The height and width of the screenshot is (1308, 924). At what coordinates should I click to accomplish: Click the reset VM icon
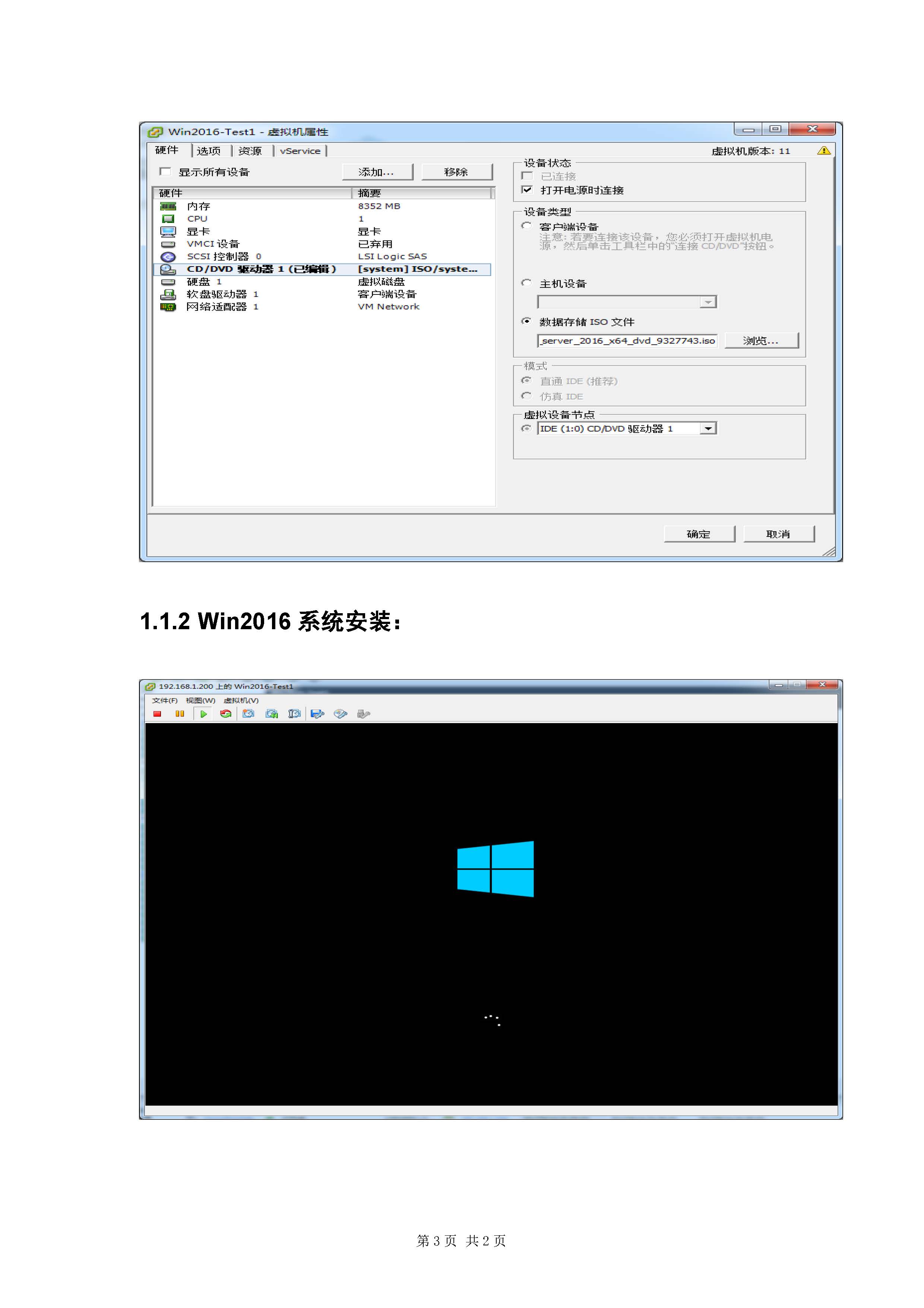tap(226, 714)
